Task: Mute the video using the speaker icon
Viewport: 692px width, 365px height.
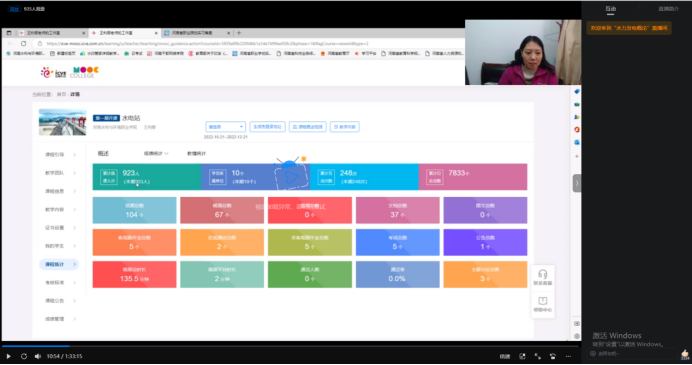Action: tap(38, 356)
